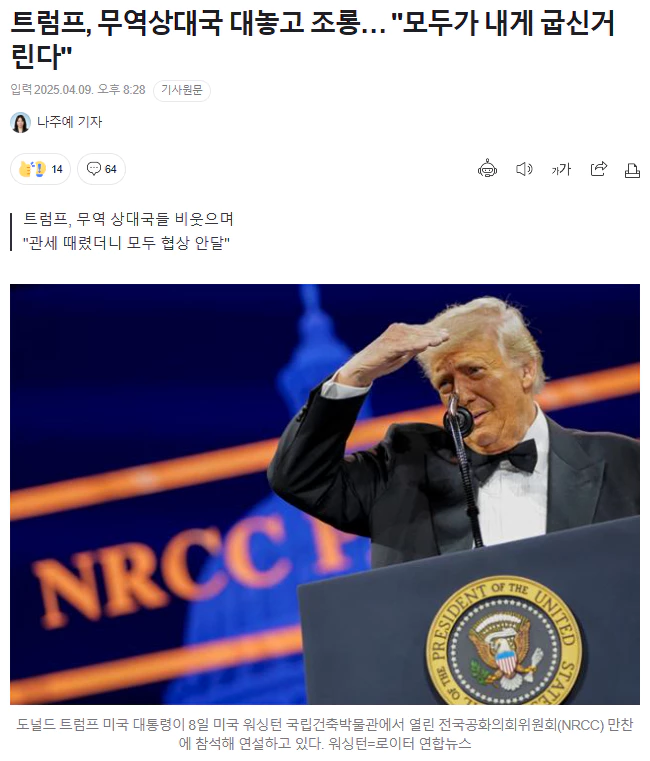Click the article headline about 트럼프
The image size is (650, 761).
point(312,39)
